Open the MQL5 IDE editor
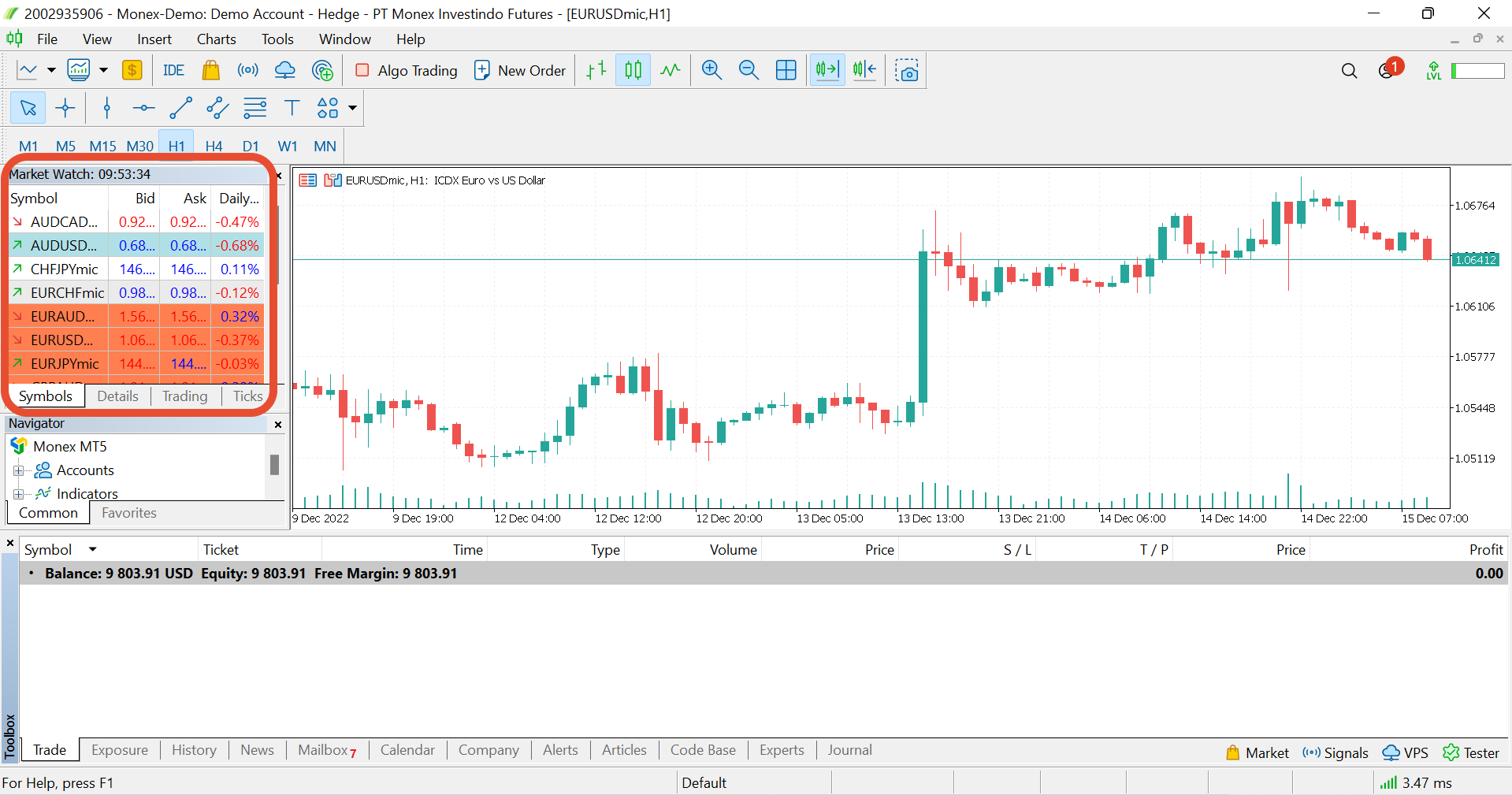 point(173,70)
